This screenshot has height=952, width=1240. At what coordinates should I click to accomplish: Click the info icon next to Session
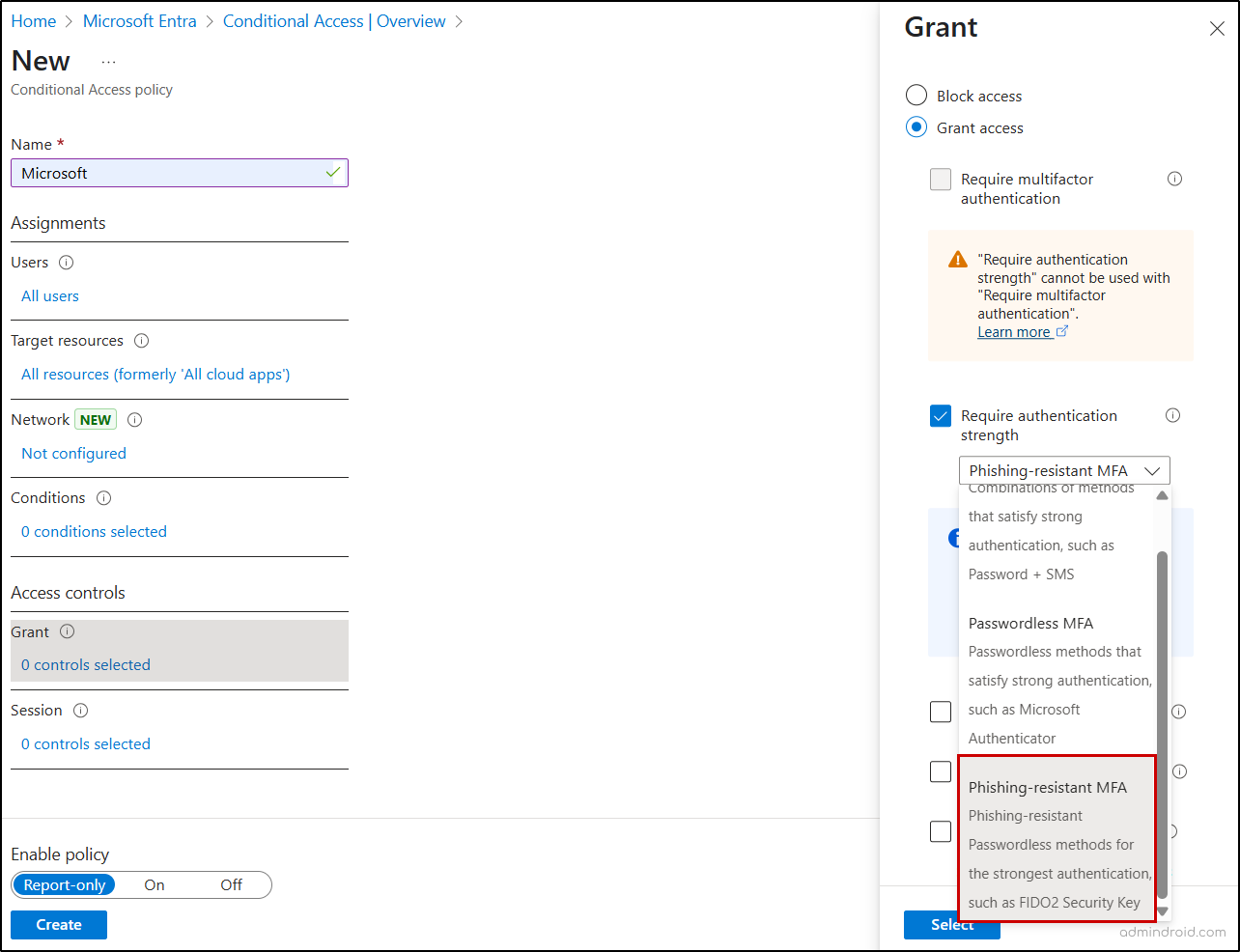click(x=81, y=711)
